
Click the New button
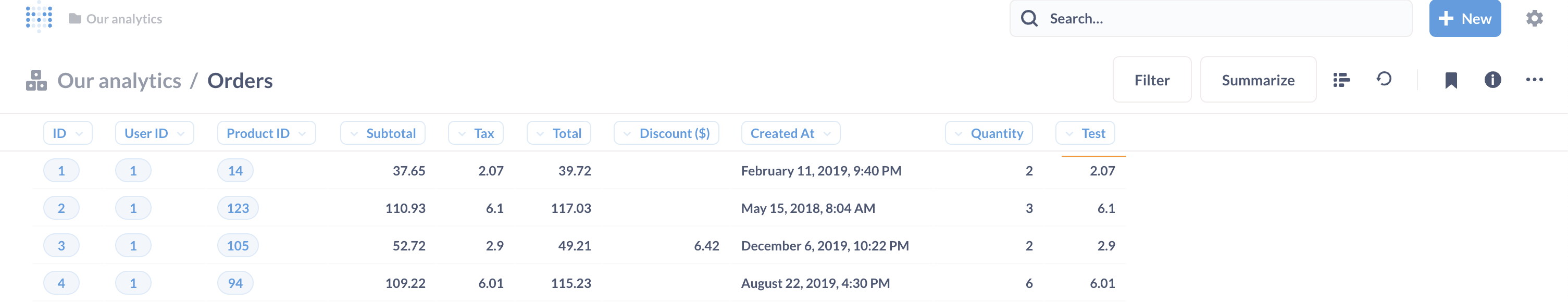[x=1464, y=18]
